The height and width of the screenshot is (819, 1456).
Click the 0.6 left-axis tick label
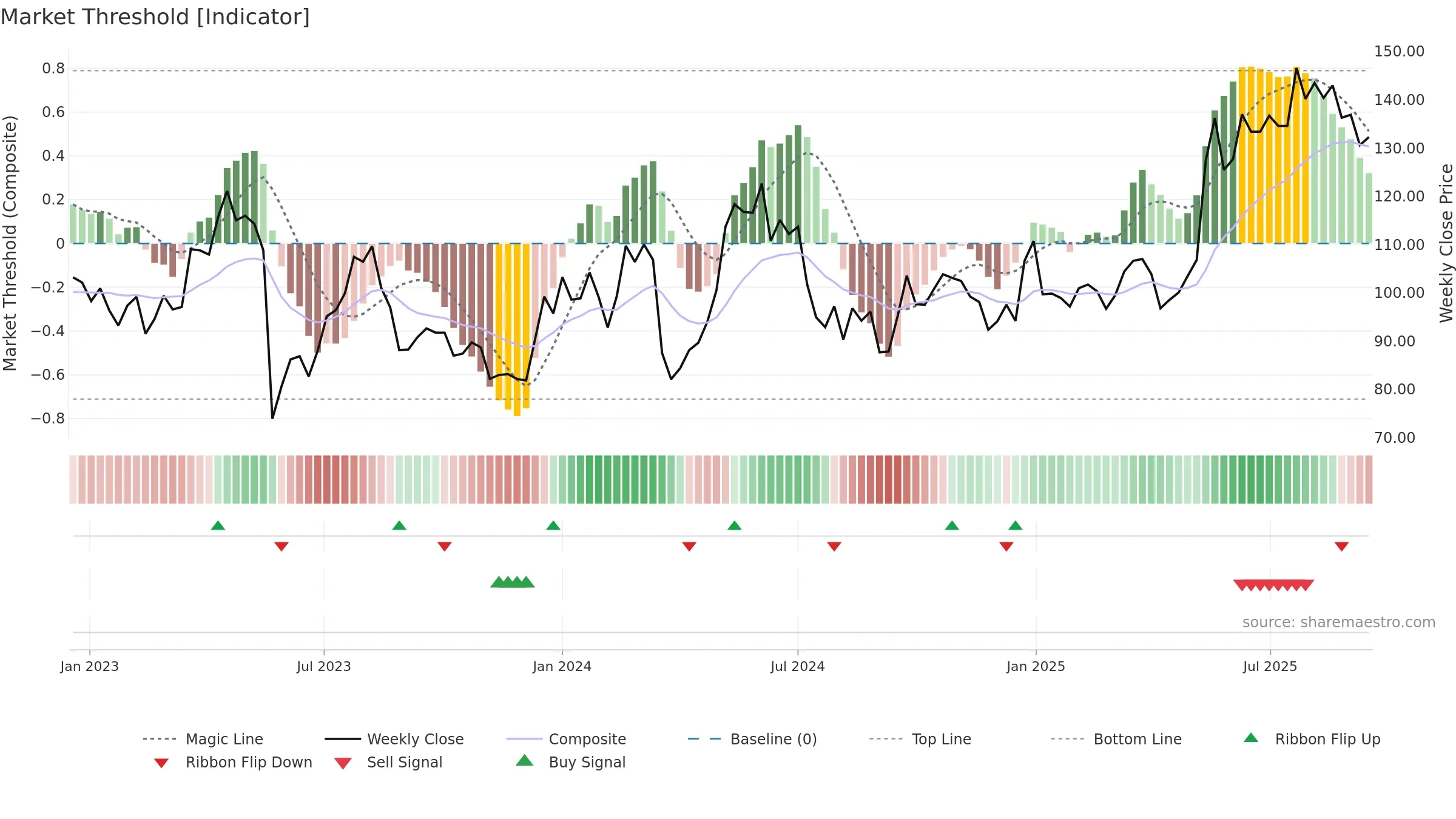tap(53, 112)
